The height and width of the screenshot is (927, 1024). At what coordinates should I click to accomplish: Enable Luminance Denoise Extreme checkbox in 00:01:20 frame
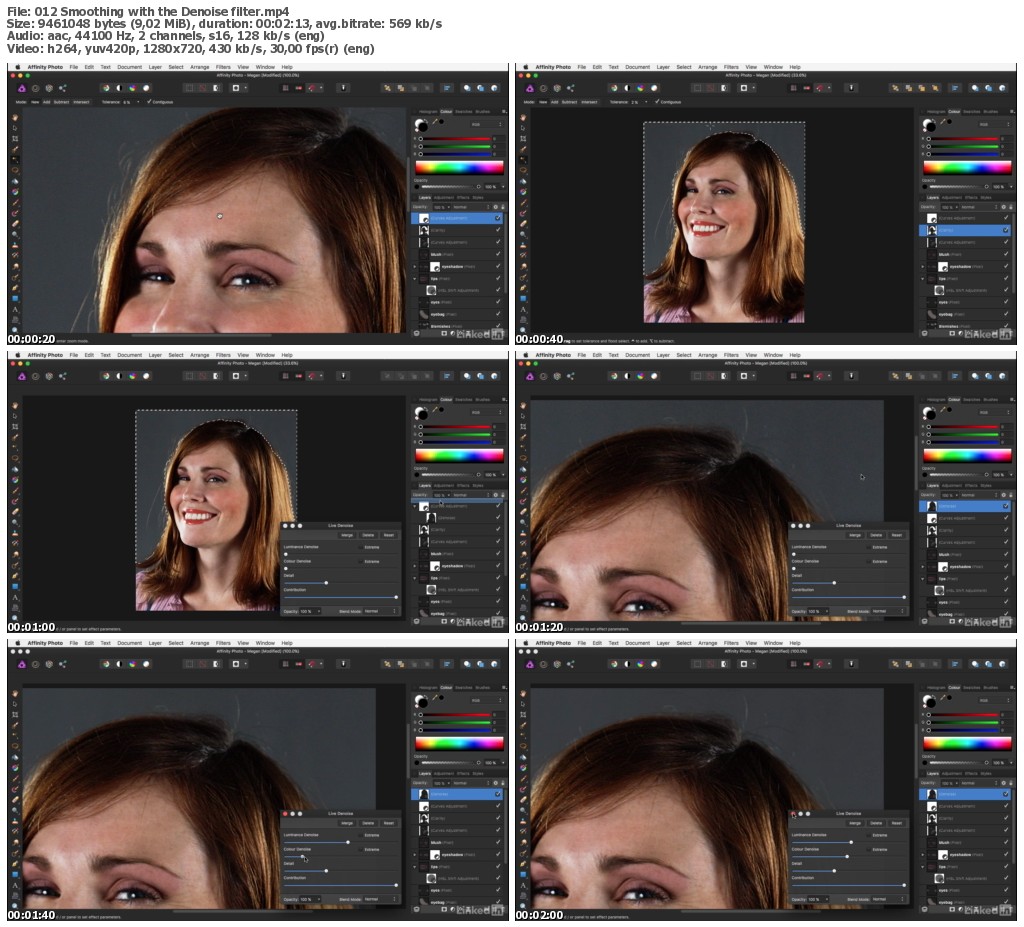point(868,547)
